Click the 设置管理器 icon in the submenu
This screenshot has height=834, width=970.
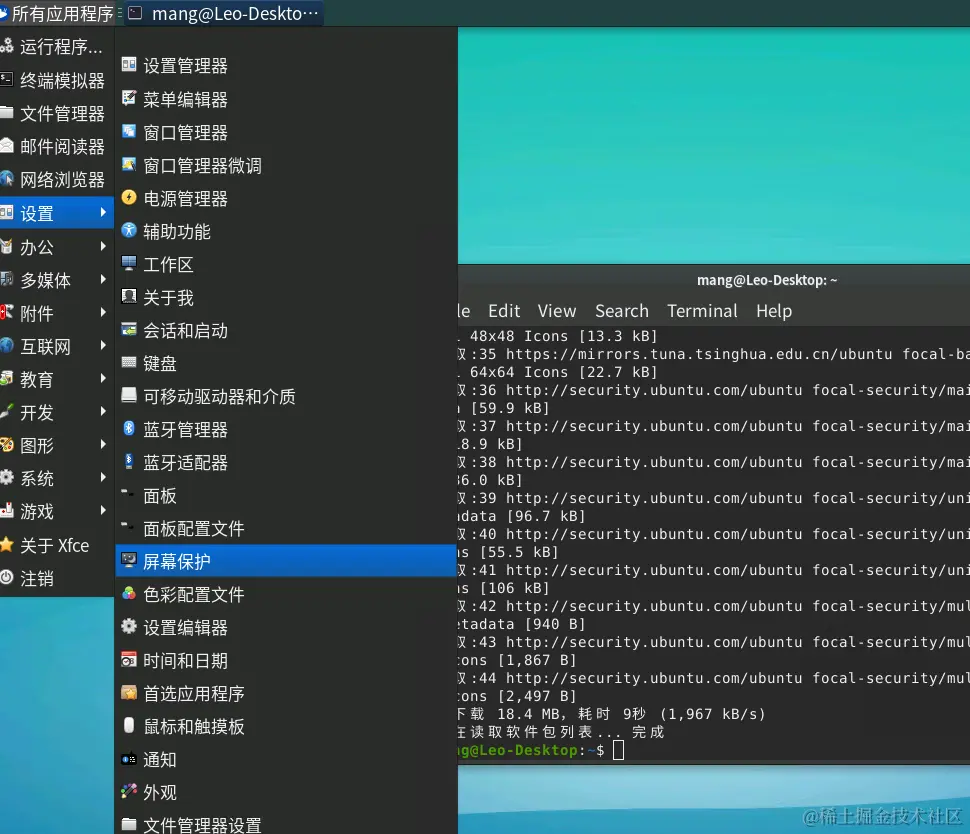point(129,65)
